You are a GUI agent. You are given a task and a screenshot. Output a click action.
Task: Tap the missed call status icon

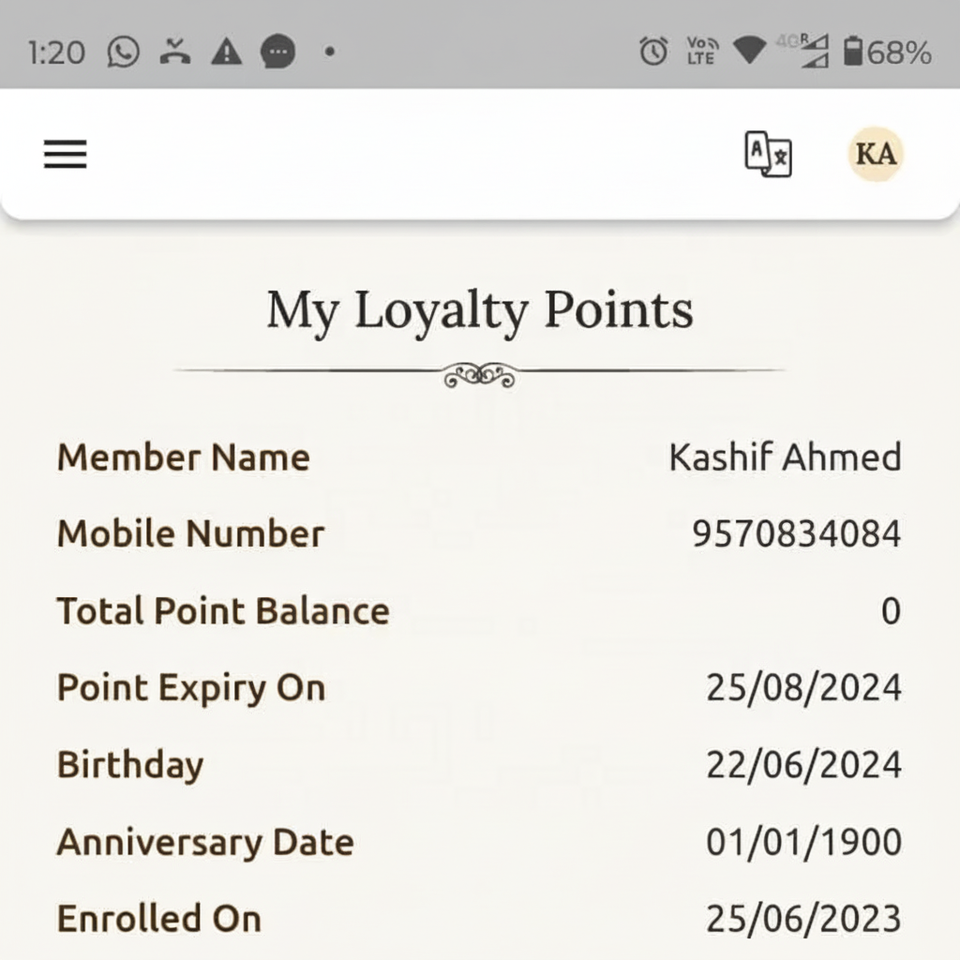click(x=175, y=52)
